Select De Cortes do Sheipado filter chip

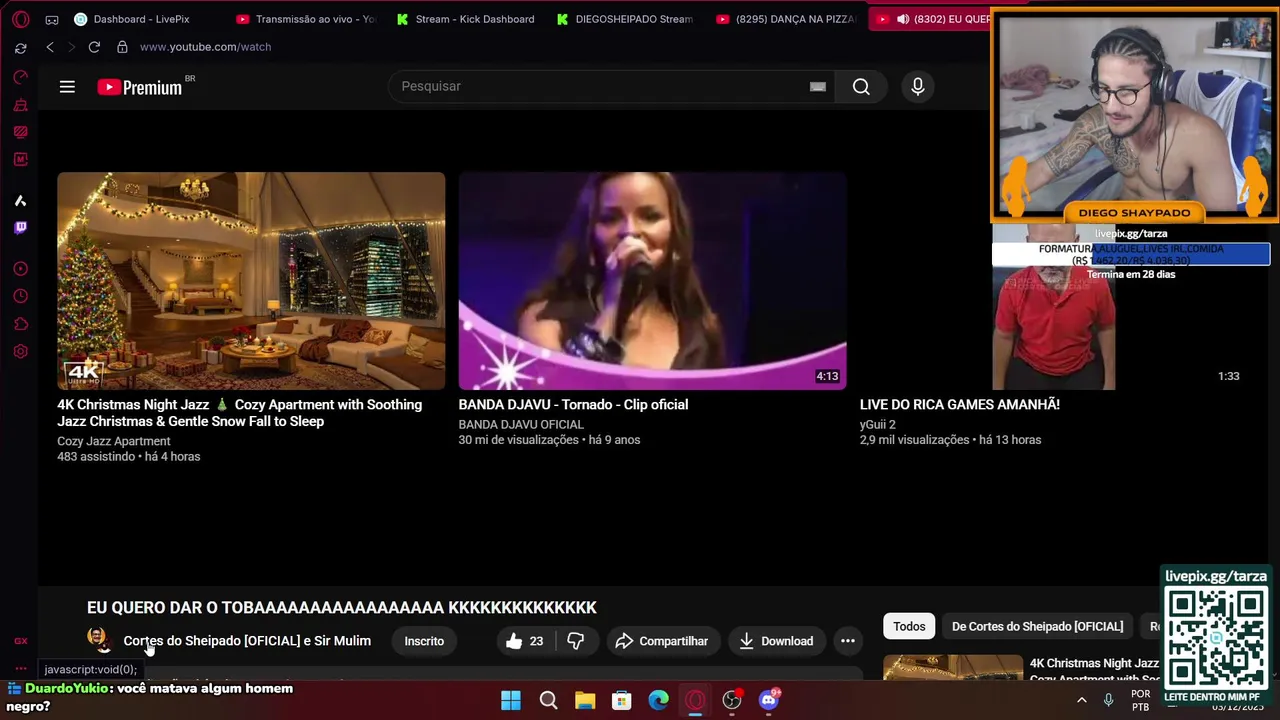[1037, 626]
